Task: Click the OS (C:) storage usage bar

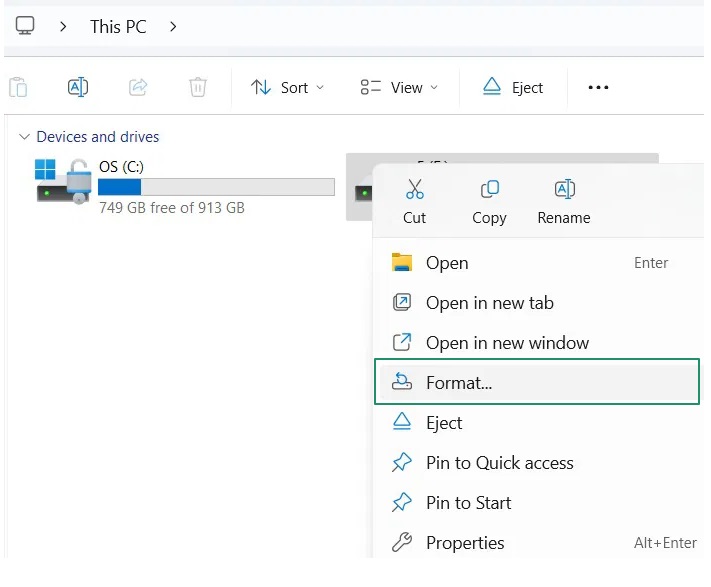Action: (x=216, y=187)
